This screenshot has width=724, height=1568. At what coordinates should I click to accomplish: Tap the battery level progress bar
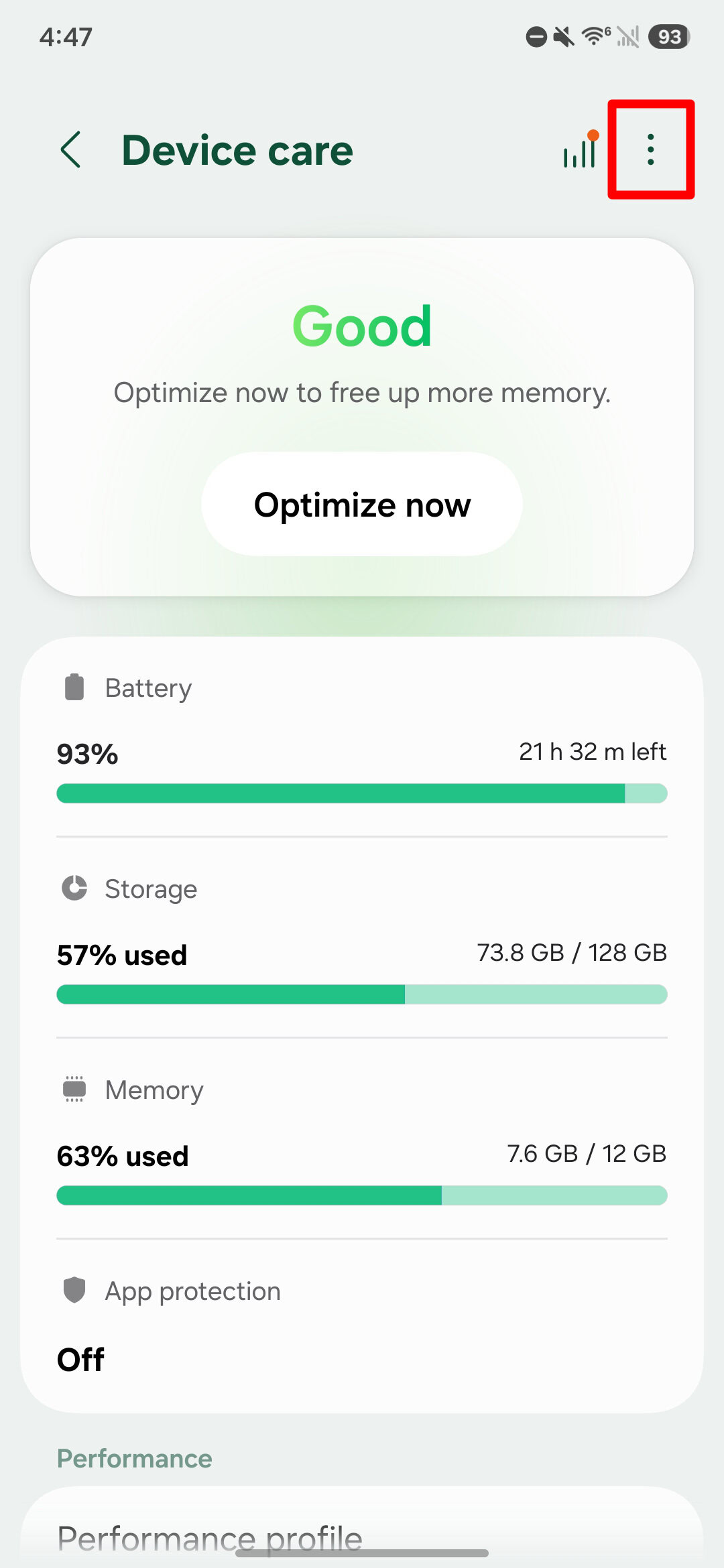coord(362,793)
